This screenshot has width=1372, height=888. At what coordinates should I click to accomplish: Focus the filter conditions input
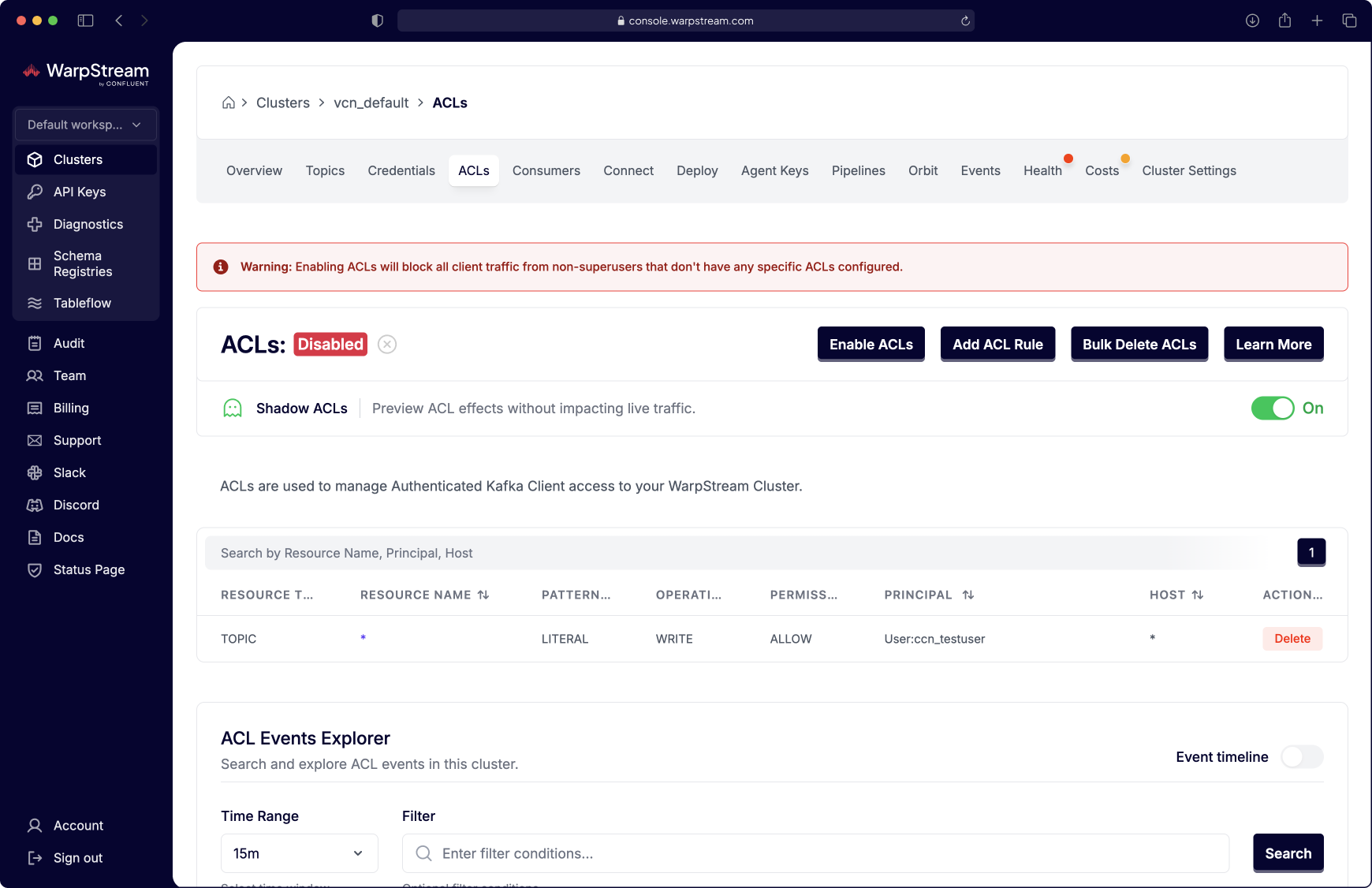pos(815,853)
